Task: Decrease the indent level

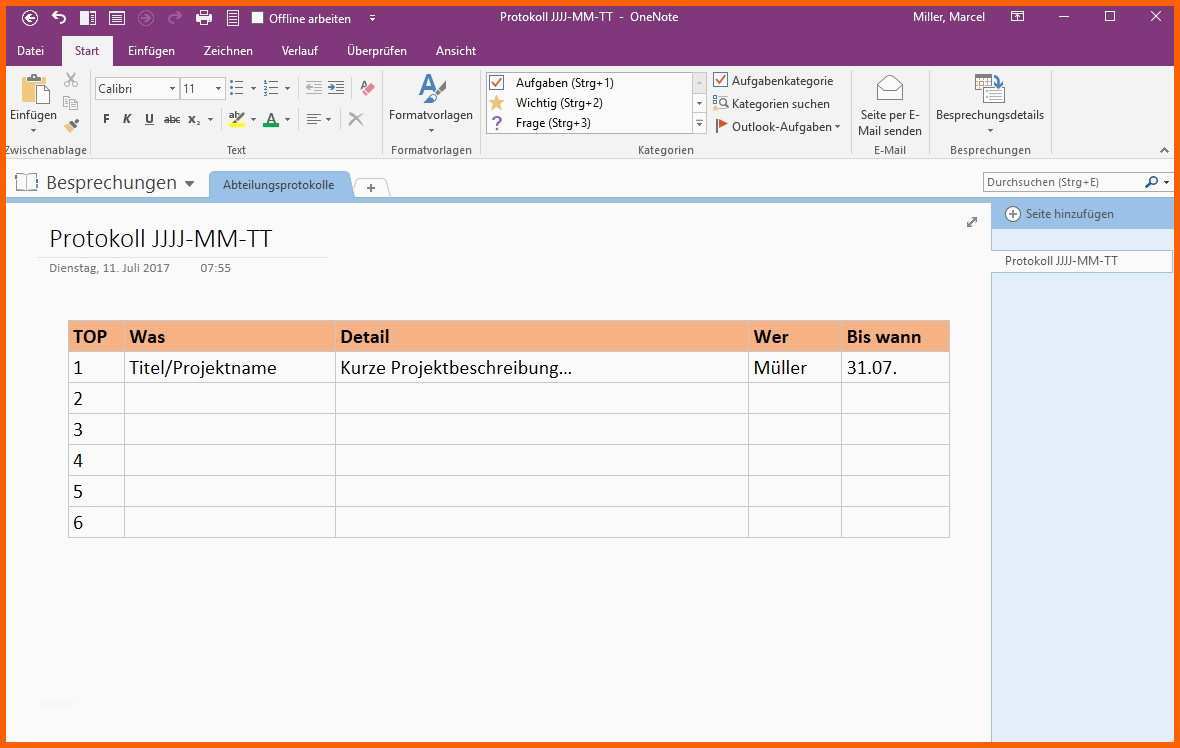Action: tap(314, 88)
